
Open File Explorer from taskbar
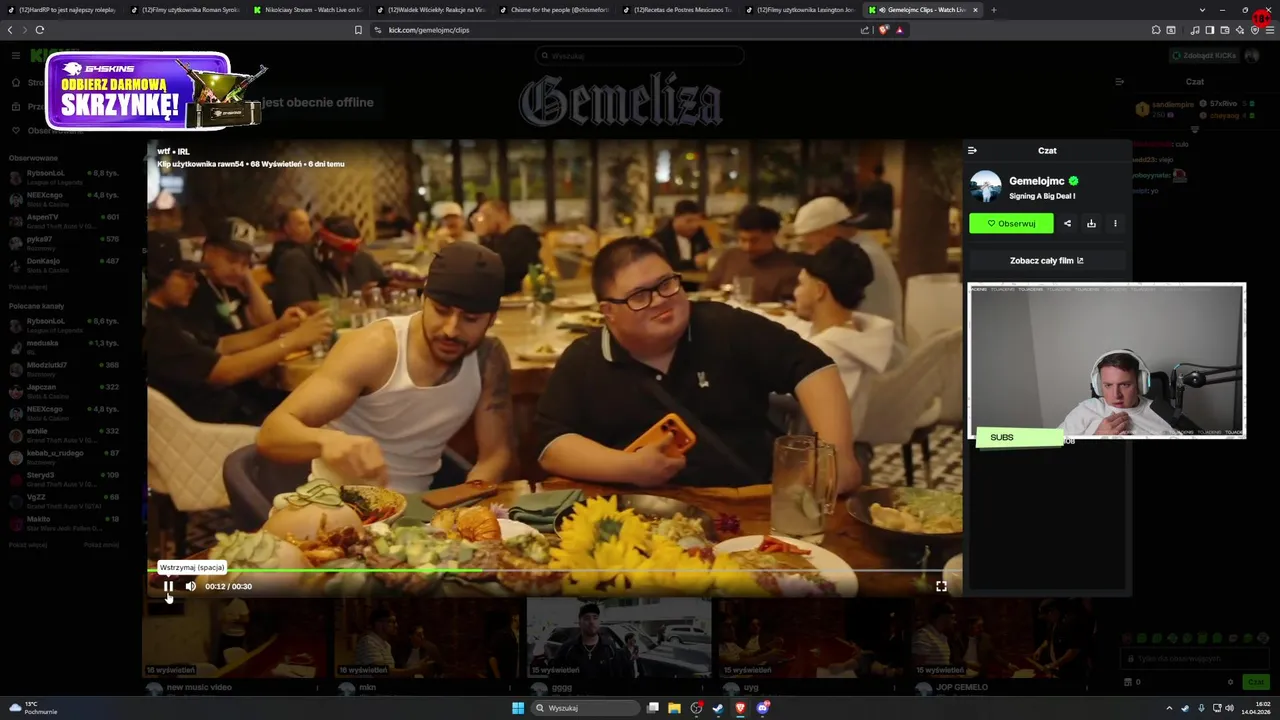[675, 708]
